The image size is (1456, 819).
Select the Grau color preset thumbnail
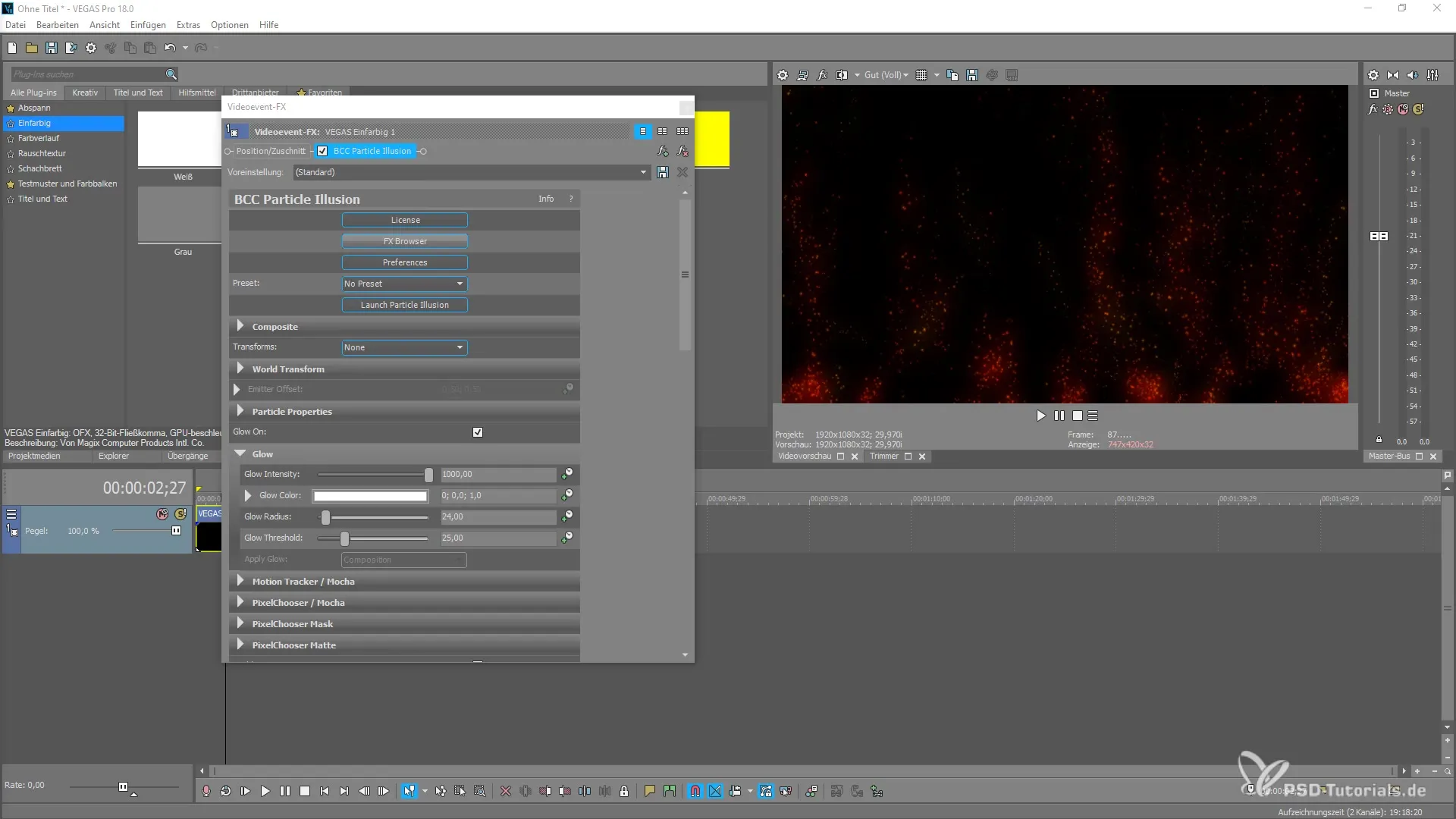coord(180,215)
